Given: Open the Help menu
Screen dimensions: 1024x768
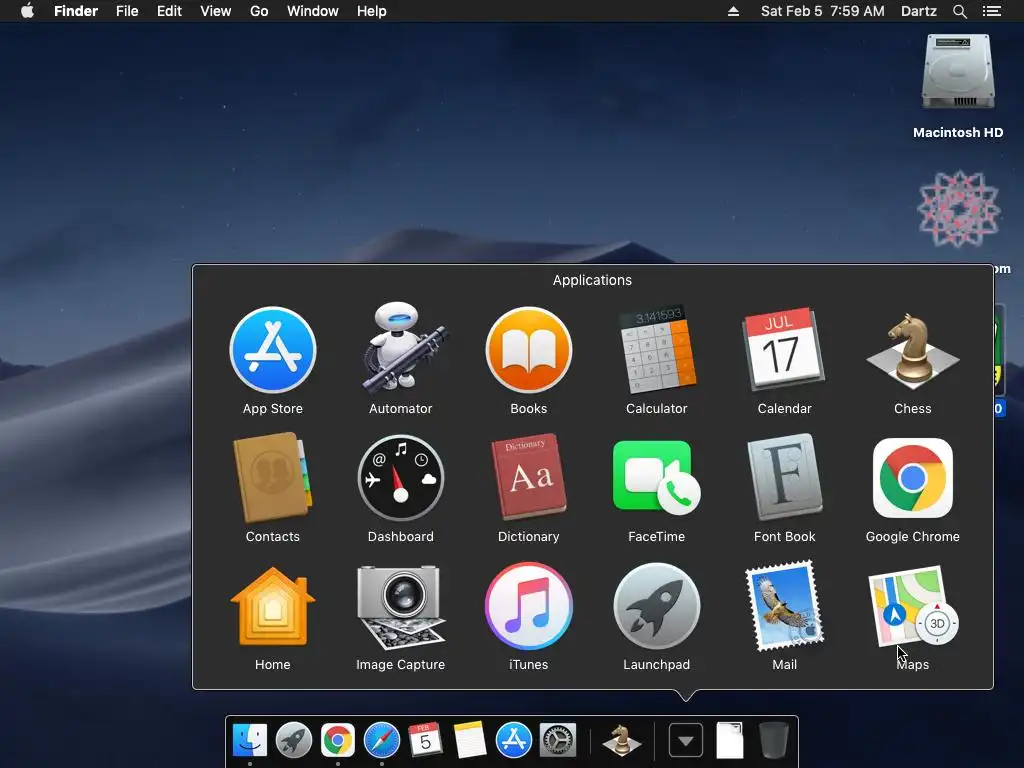Looking at the screenshot, I should pyautogui.click(x=372, y=11).
